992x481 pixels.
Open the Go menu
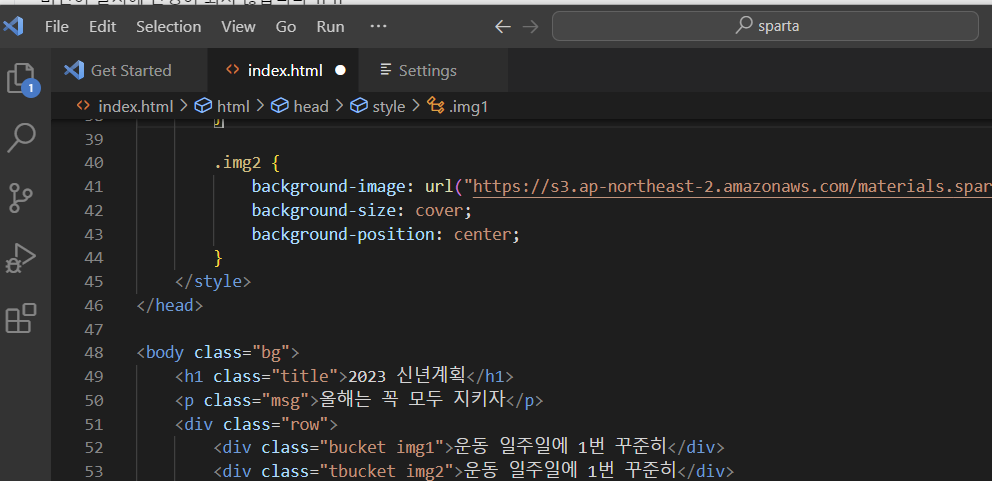286,27
